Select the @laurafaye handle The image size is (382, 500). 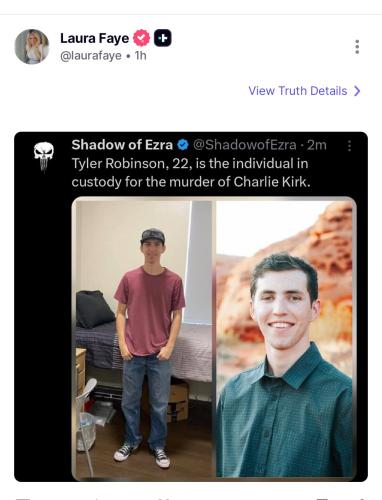[x=91, y=55]
